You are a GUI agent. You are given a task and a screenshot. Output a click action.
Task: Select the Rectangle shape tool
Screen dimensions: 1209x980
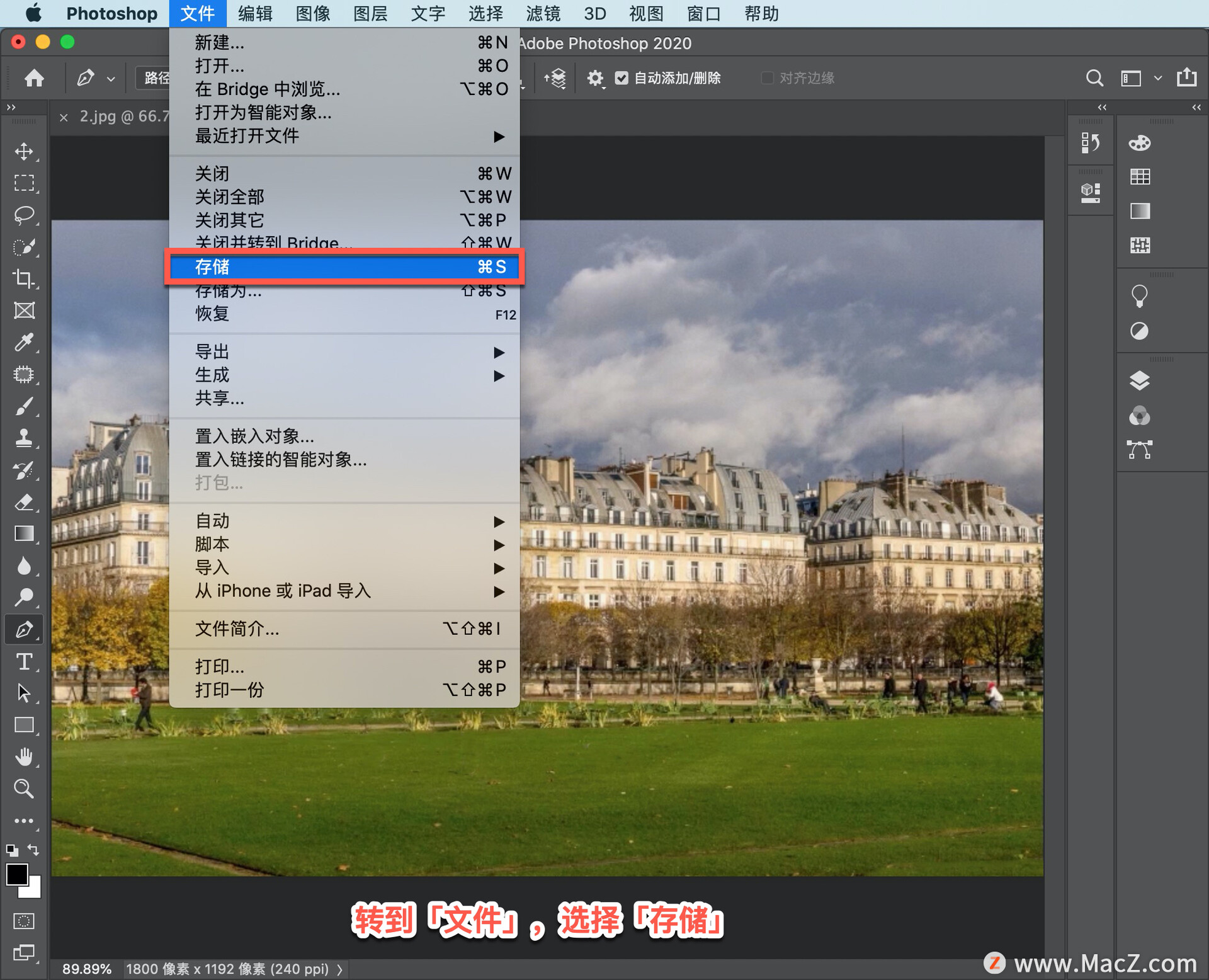[24, 725]
